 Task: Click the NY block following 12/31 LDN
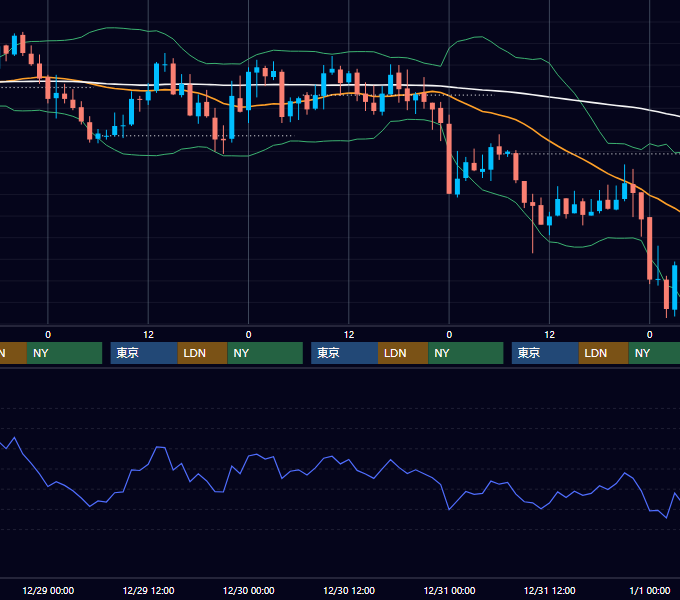(x=654, y=353)
